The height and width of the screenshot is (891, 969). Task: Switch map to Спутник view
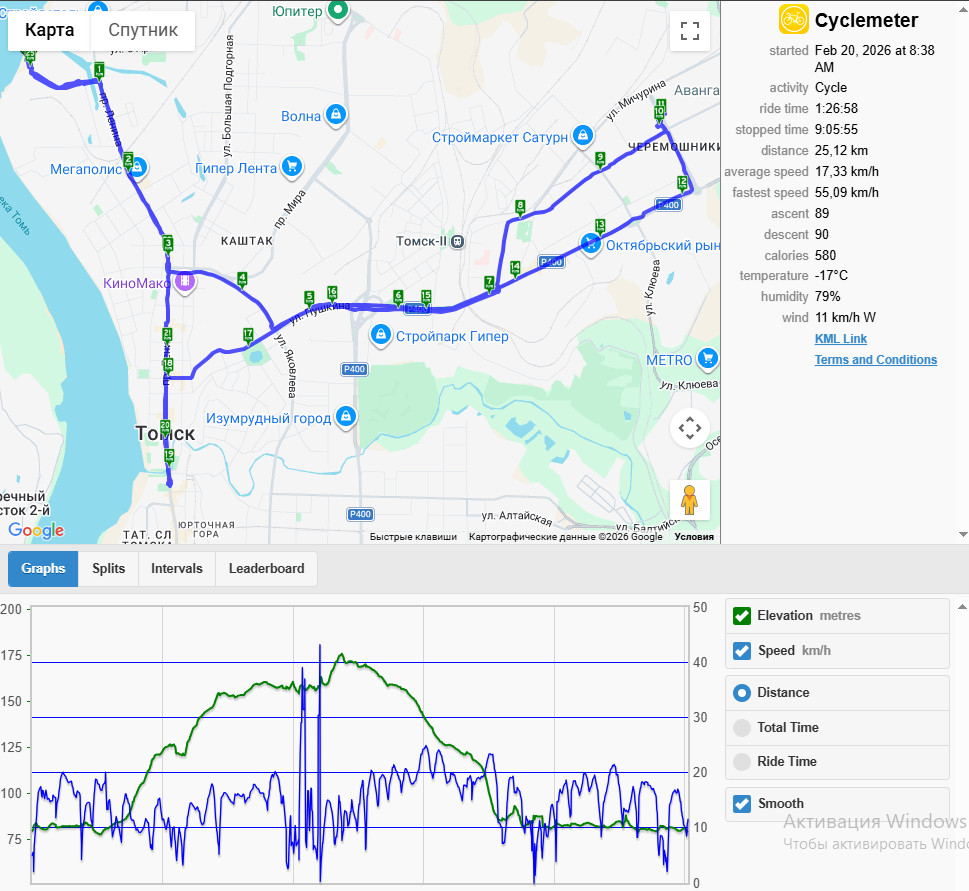point(143,30)
